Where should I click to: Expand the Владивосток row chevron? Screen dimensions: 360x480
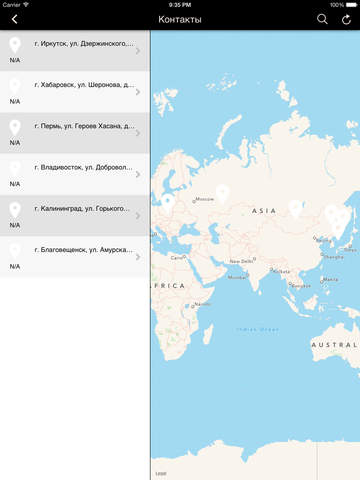(138, 174)
